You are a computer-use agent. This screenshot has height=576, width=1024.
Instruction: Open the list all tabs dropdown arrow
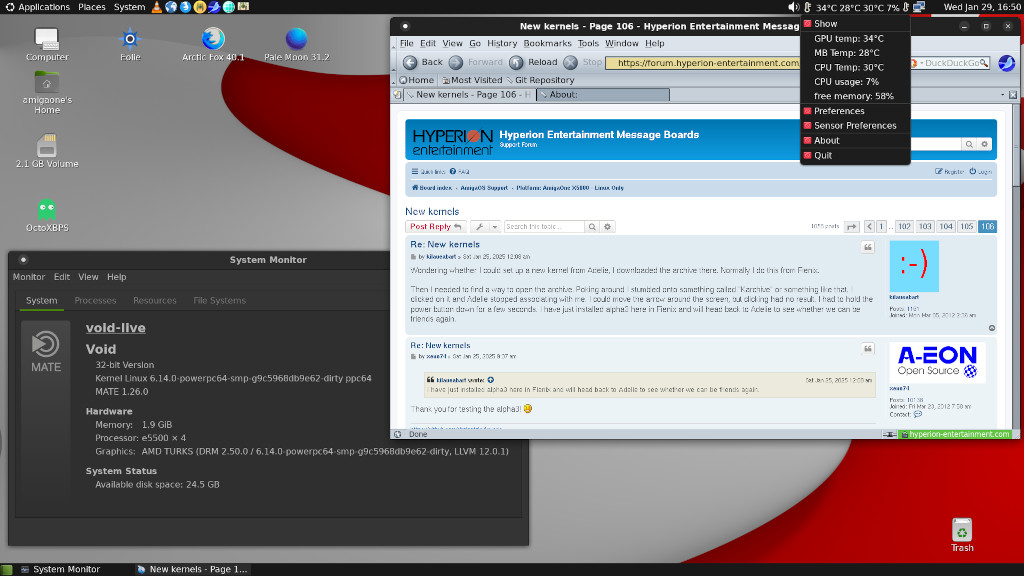point(1002,95)
